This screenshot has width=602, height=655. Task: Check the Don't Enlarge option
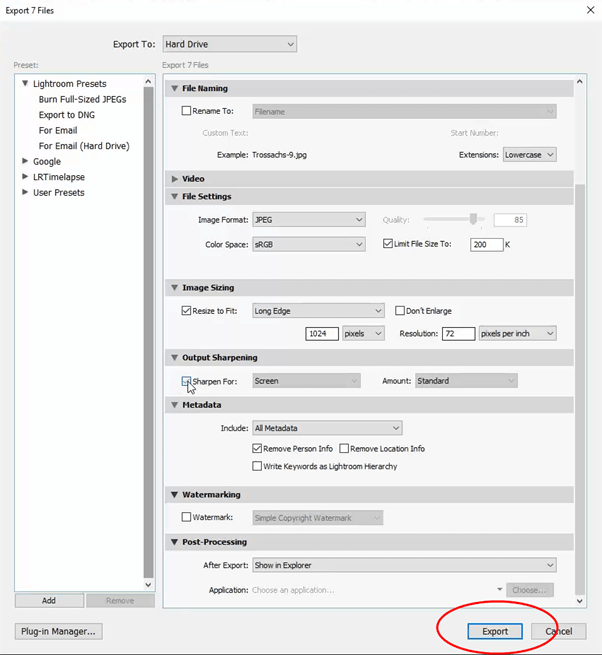pyautogui.click(x=400, y=311)
